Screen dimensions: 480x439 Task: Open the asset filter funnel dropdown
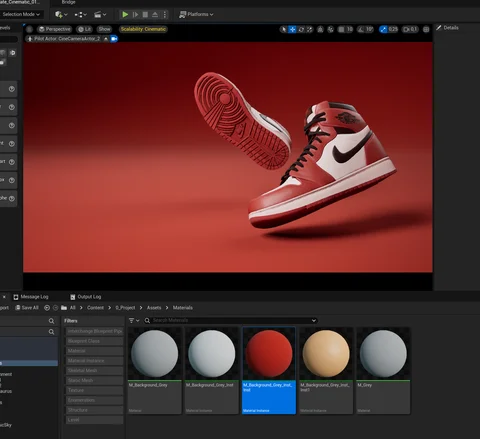pos(134,320)
